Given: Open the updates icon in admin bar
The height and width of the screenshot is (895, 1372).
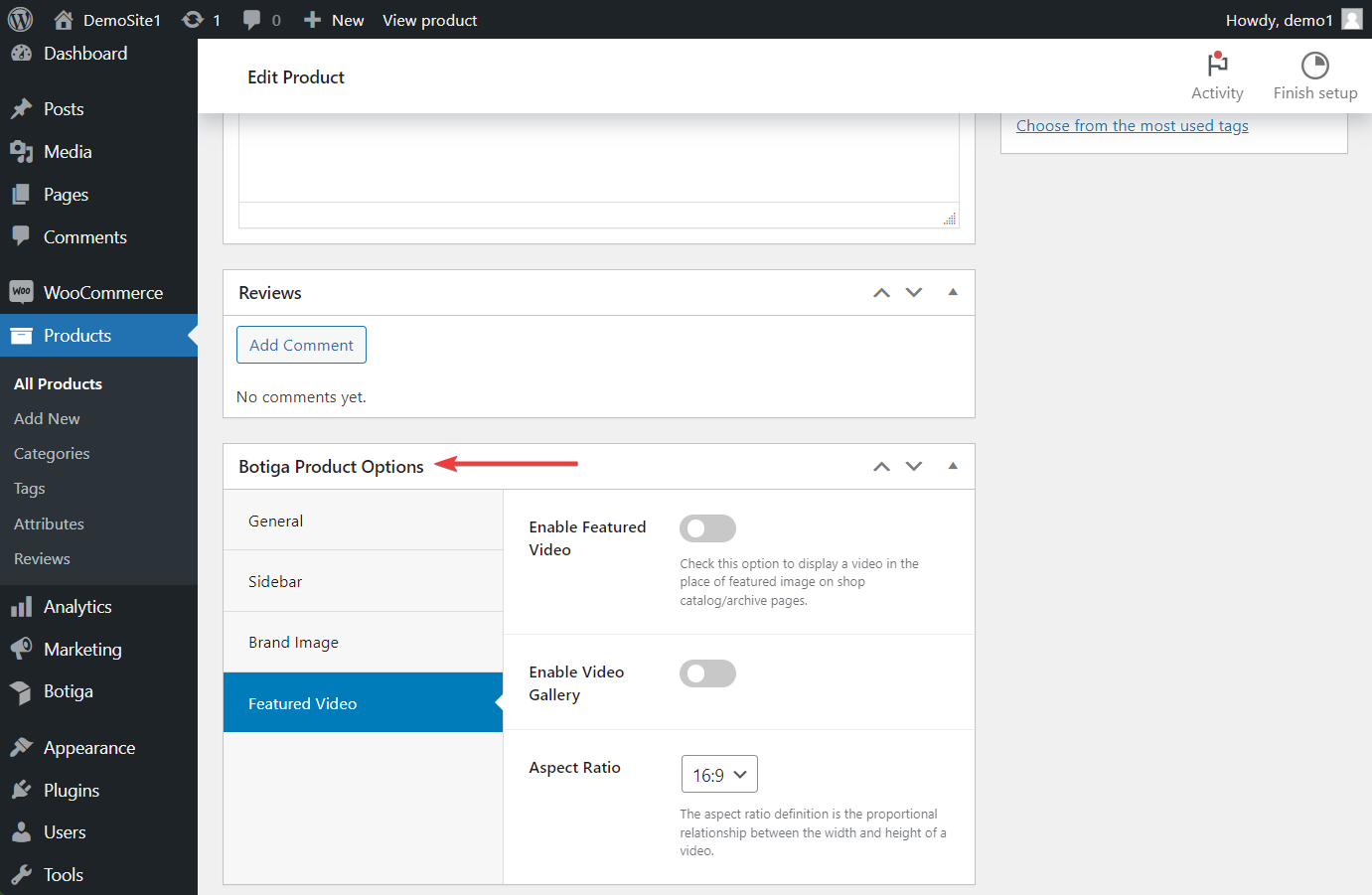Looking at the screenshot, I should click(193, 20).
